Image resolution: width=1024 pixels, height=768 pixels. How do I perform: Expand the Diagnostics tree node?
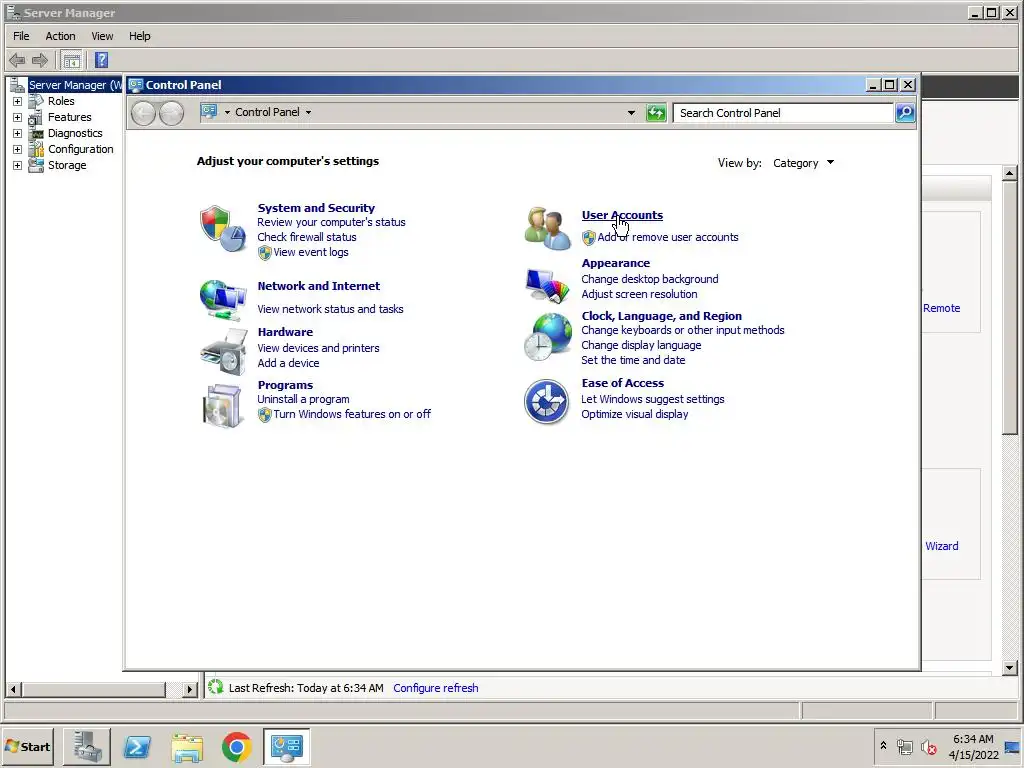[17, 133]
